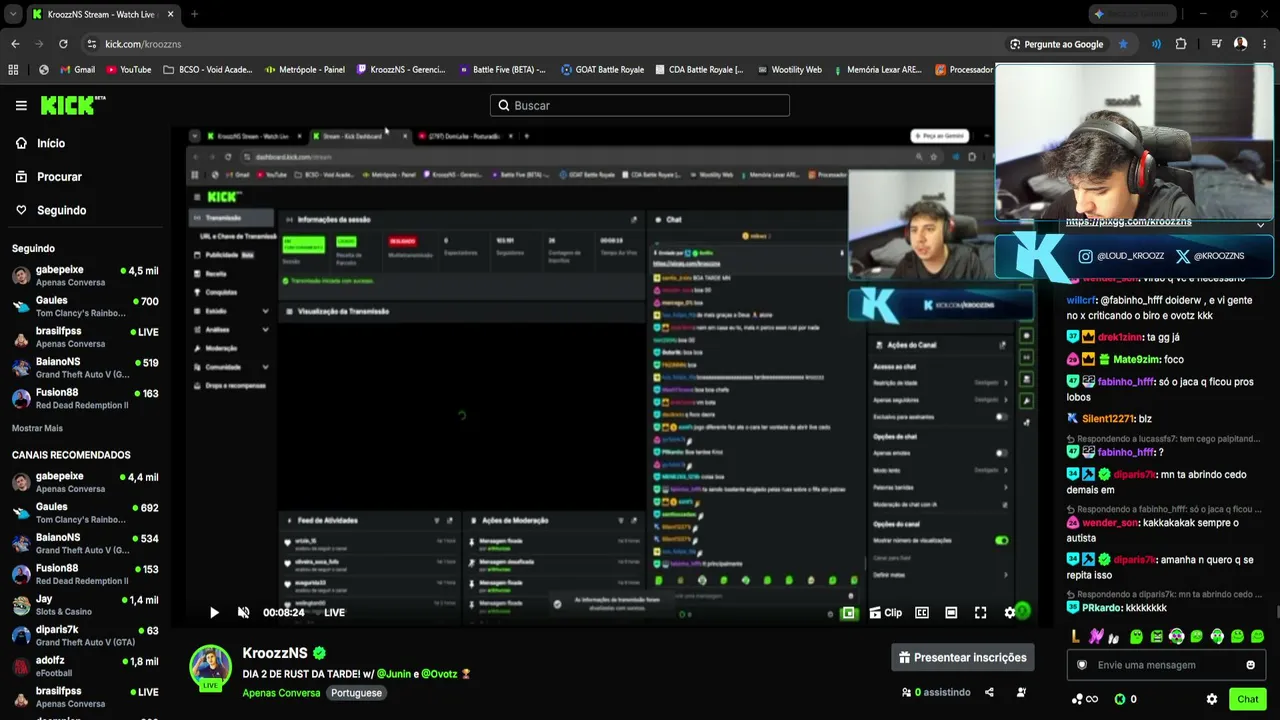Select the first quick emote in chat bar

click(1075, 636)
